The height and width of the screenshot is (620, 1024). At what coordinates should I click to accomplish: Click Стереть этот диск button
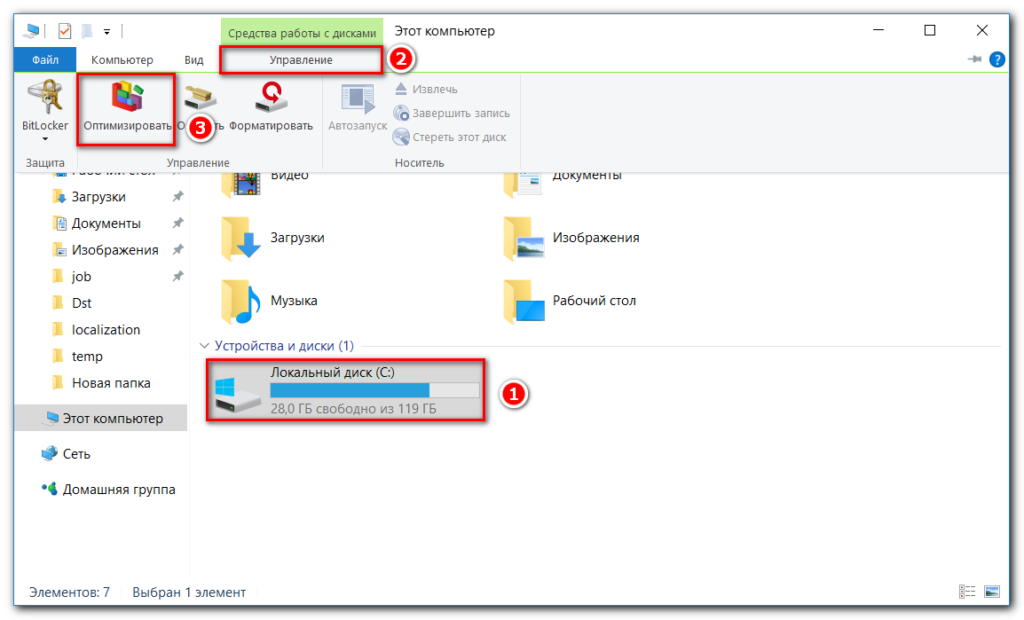(450, 137)
